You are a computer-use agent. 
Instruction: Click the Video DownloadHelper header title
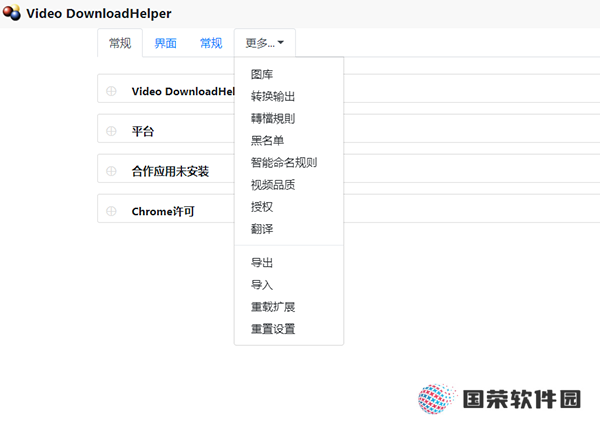pyautogui.click(x=99, y=13)
